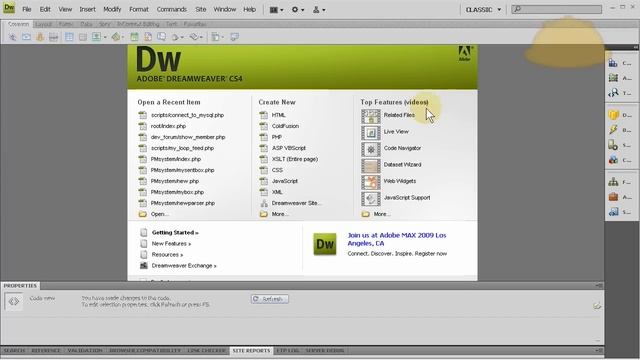This screenshot has height=360, width=640.
Task: Click the Media insert icon
Action: [x=116, y=37]
